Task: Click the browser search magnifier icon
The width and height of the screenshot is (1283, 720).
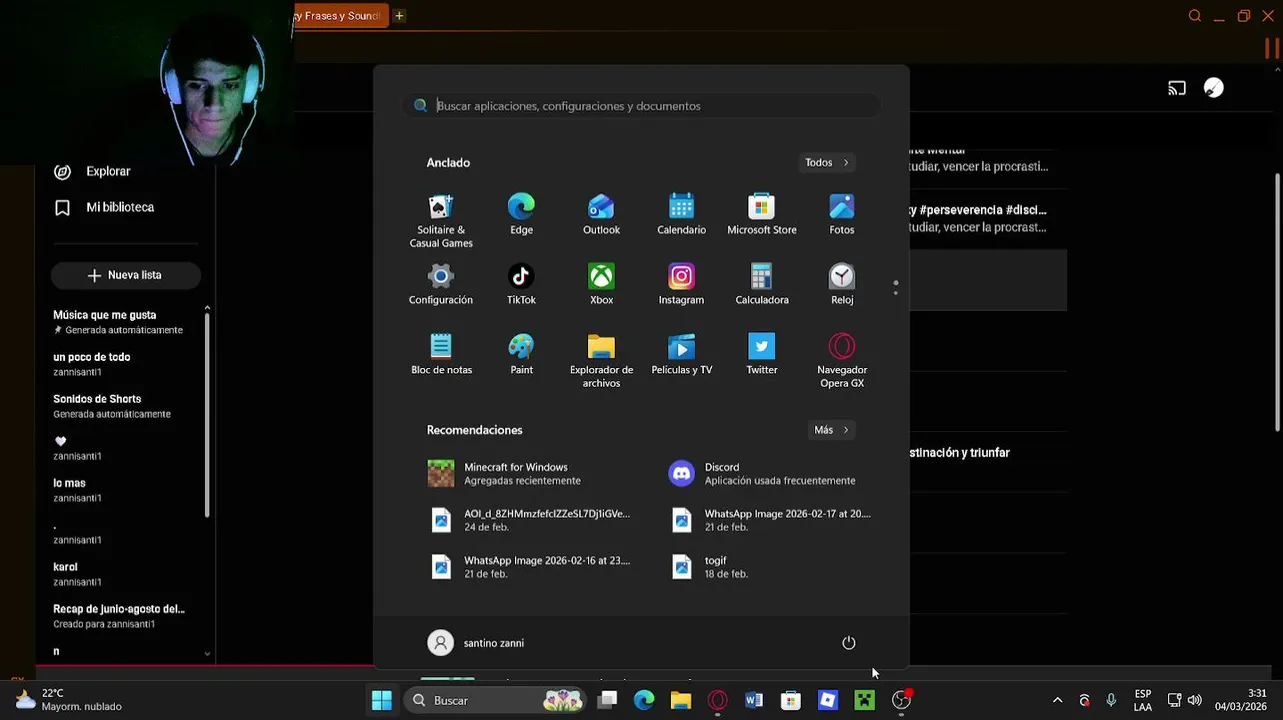Action: [x=1194, y=16]
